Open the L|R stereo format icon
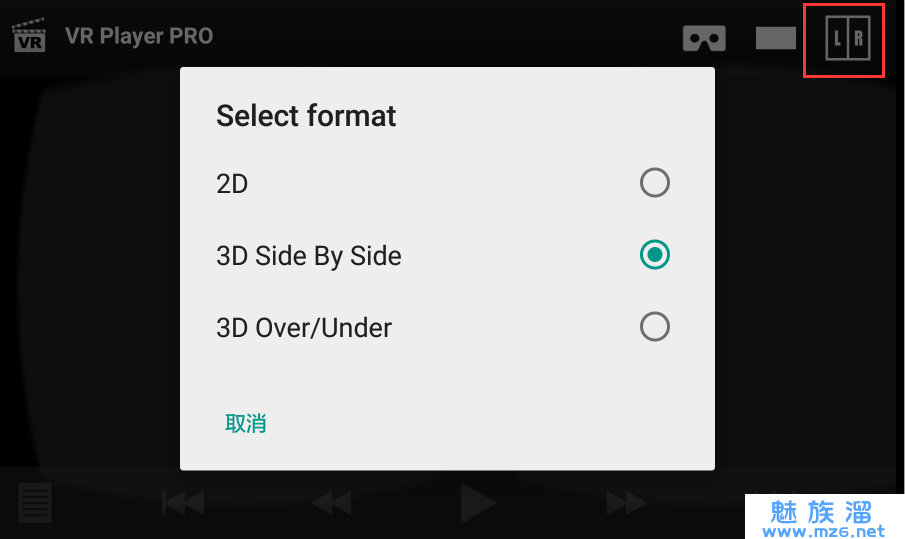This screenshot has width=905, height=539. pyautogui.click(x=847, y=38)
